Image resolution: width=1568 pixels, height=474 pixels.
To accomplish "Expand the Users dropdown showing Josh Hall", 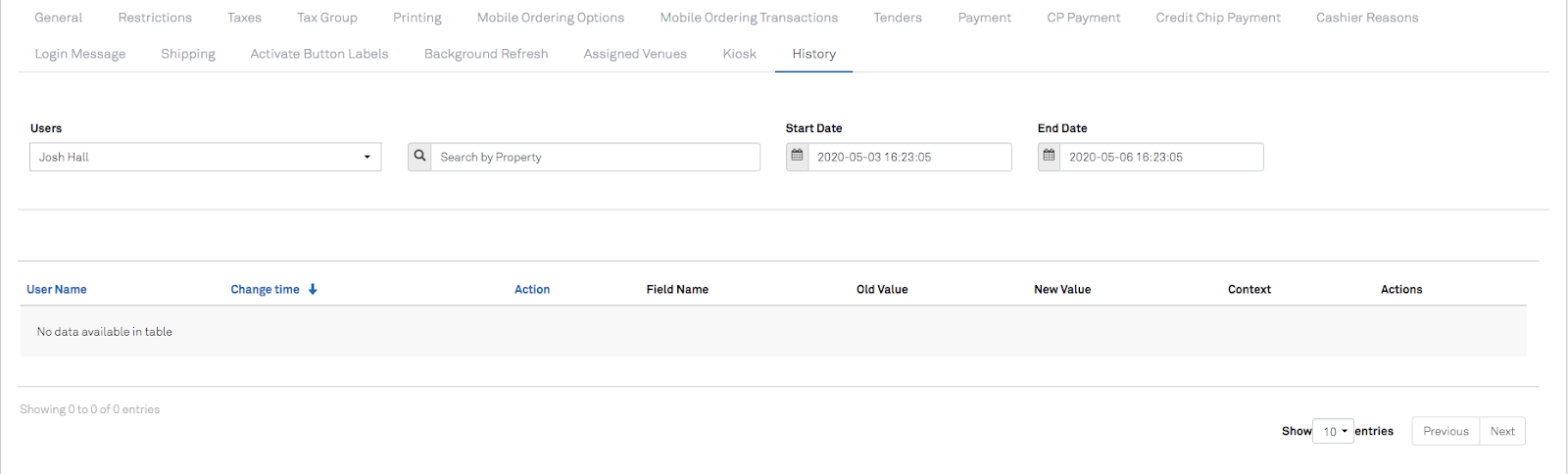I will 205,157.
